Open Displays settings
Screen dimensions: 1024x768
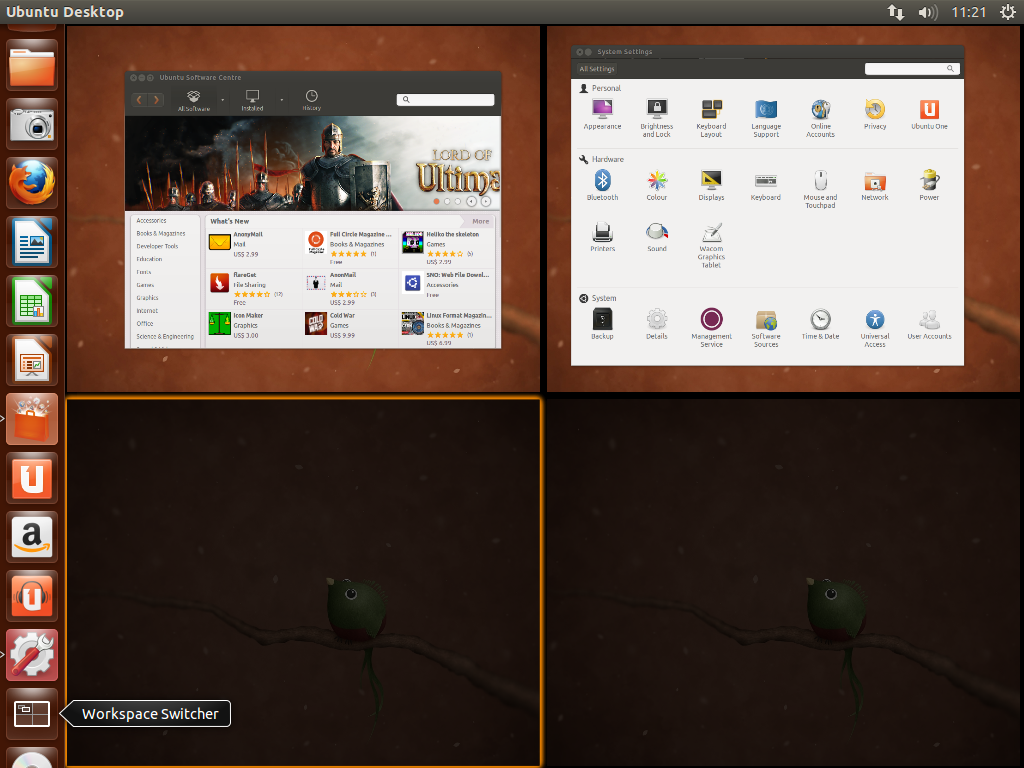click(711, 185)
